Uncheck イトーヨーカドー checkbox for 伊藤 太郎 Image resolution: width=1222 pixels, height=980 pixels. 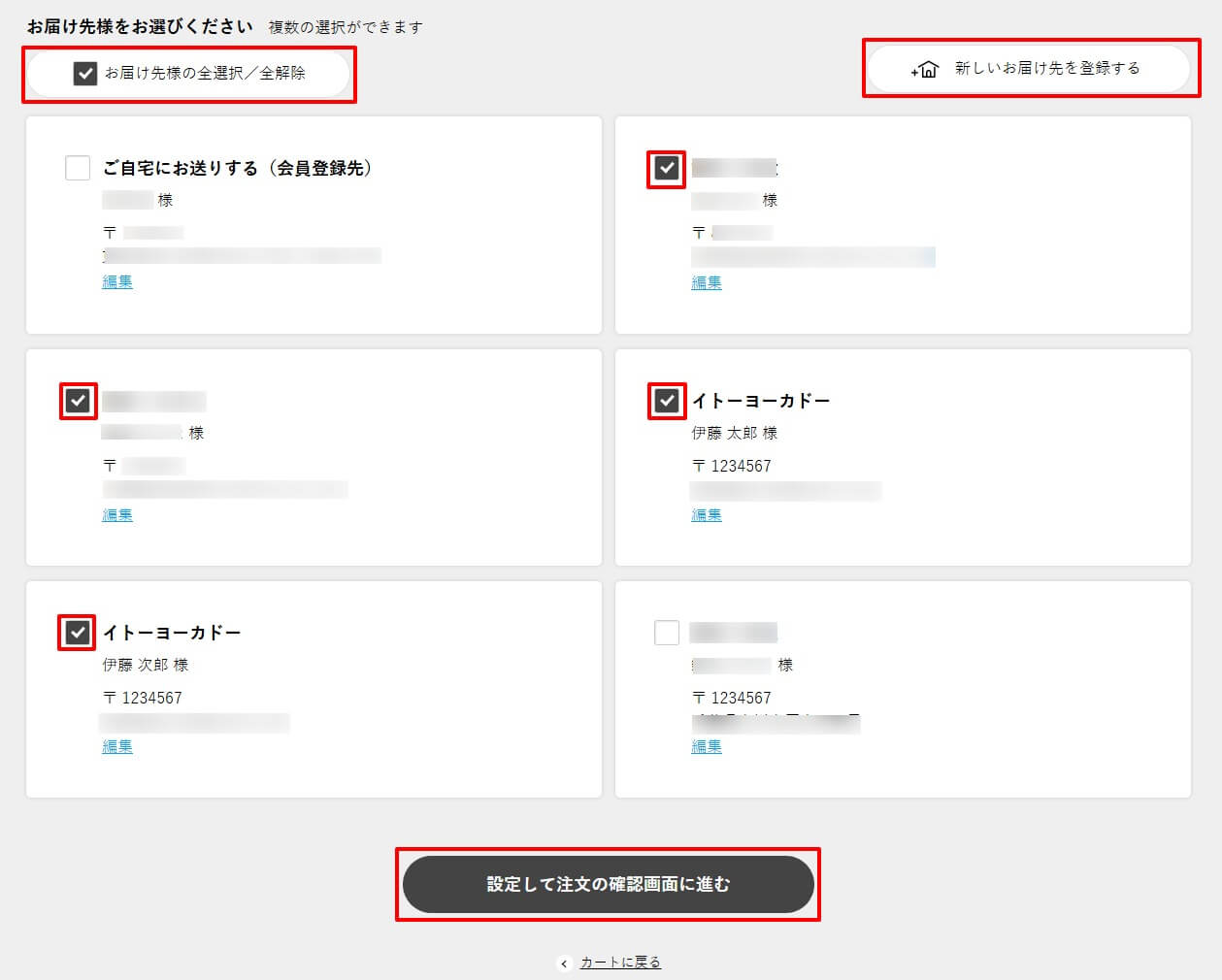[x=667, y=400]
